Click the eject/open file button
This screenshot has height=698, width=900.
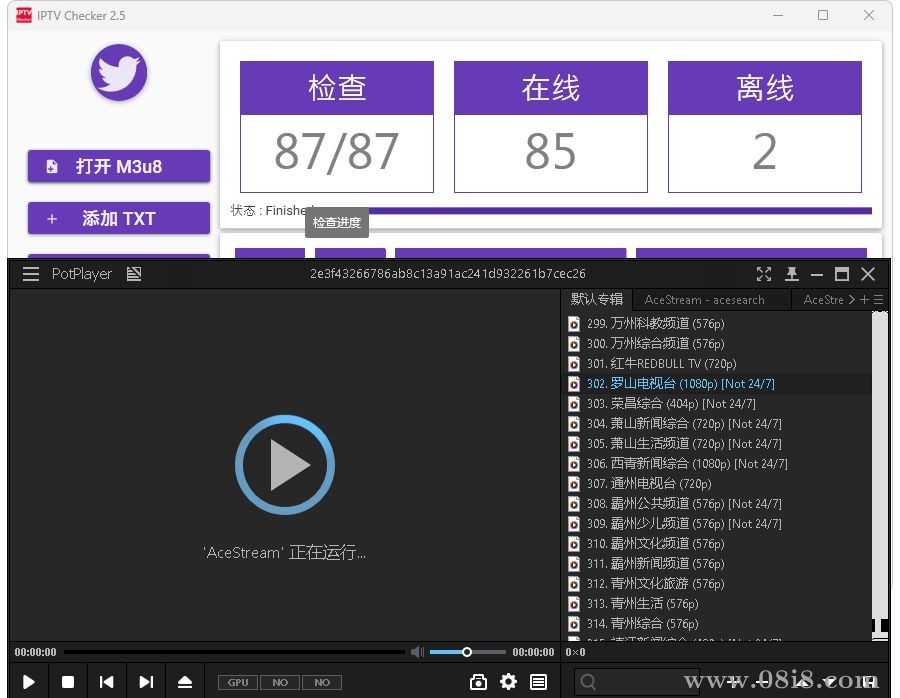185,682
